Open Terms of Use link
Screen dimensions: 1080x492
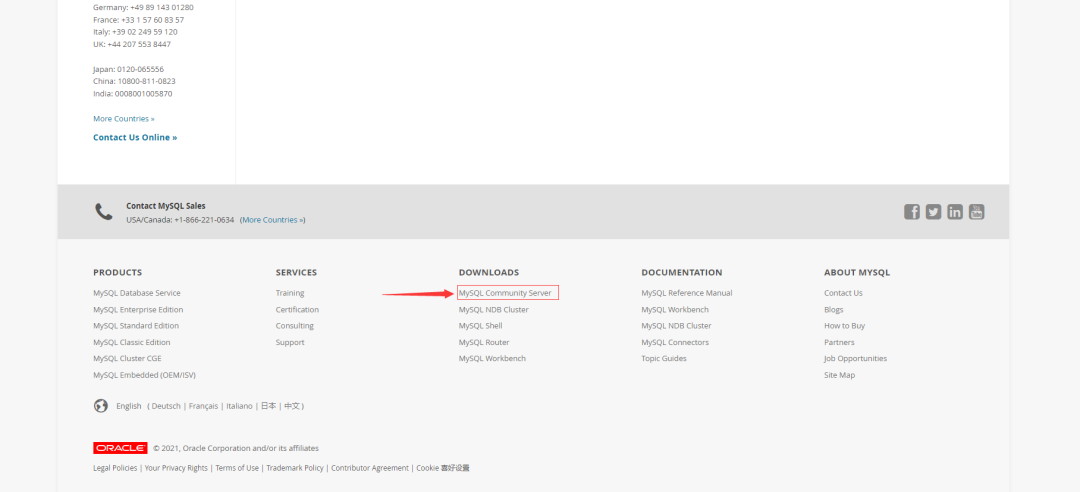click(x=237, y=468)
